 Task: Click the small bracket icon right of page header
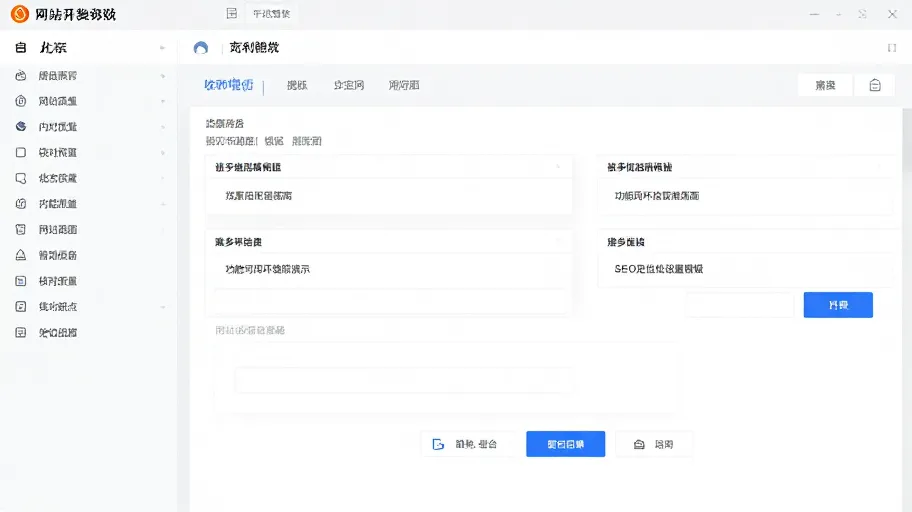tap(892, 48)
